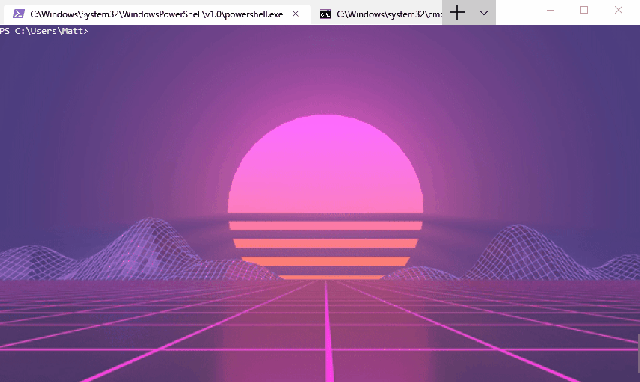Open a new tab with the plus button
This screenshot has height=382, width=640.
pyautogui.click(x=457, y=13)
